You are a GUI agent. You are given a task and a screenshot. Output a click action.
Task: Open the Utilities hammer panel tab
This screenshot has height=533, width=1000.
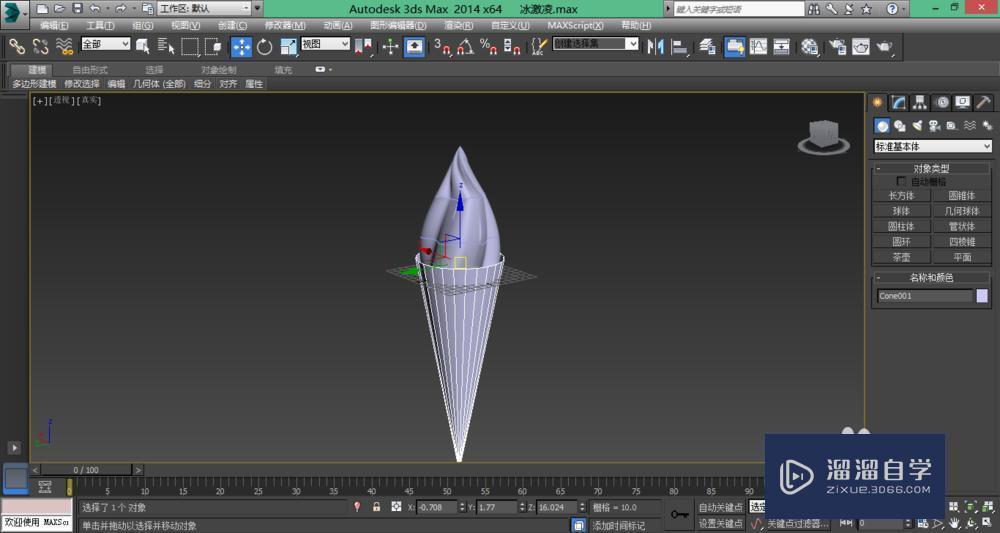tap(983, 103)
